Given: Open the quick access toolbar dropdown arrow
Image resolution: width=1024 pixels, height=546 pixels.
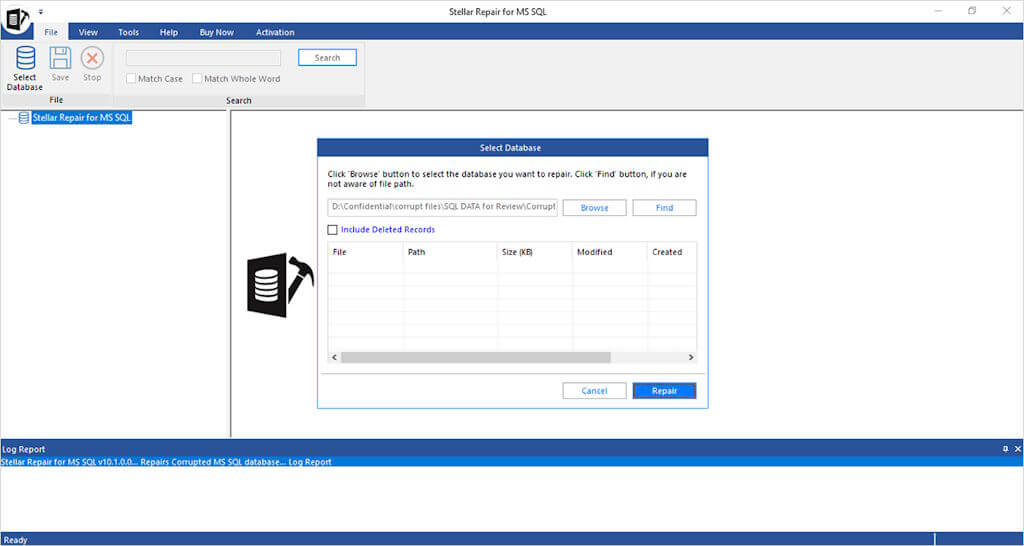Looking at the screenshot, I should (x=41, y=11).
